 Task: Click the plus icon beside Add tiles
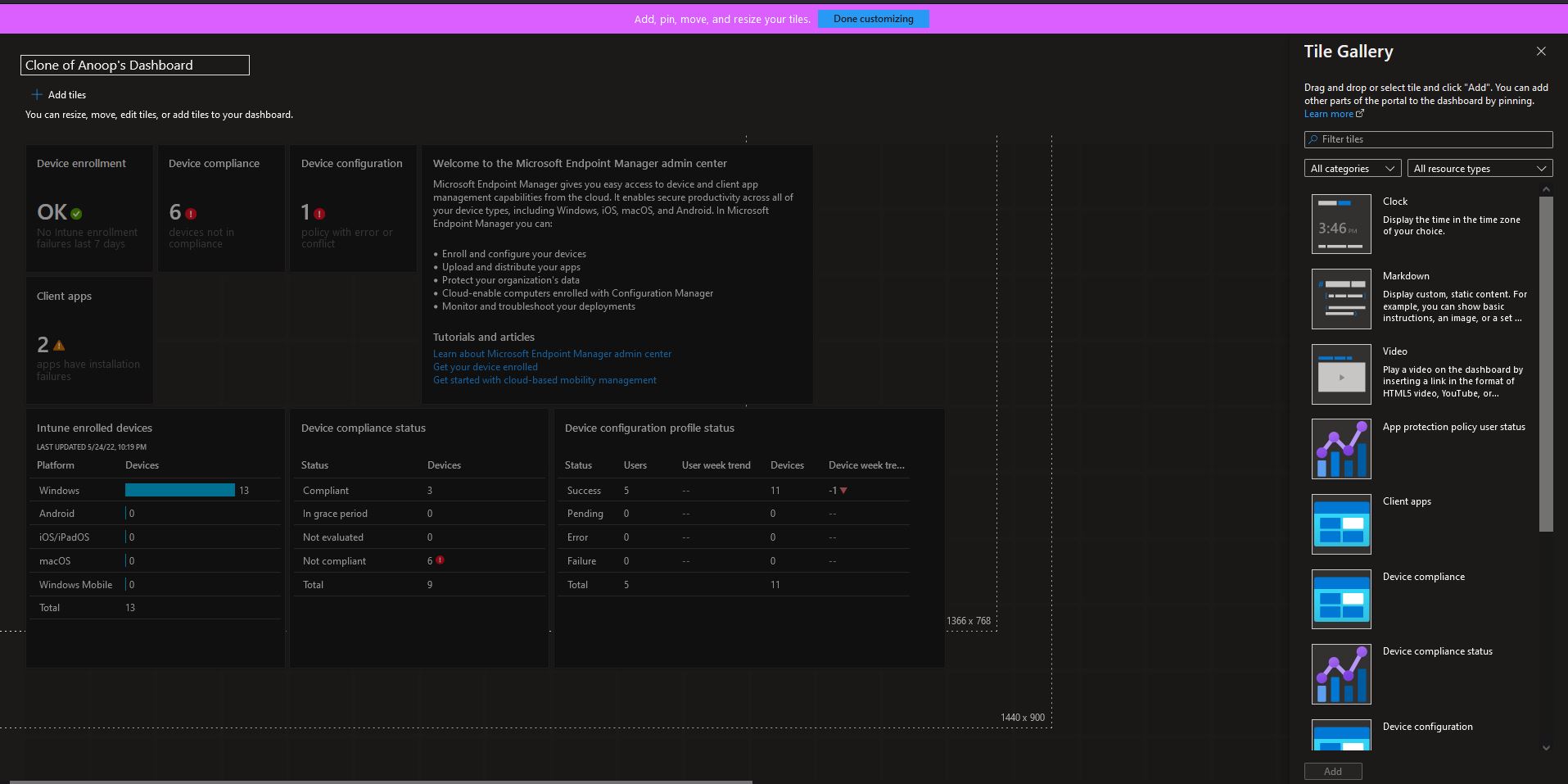pos(36,95)
